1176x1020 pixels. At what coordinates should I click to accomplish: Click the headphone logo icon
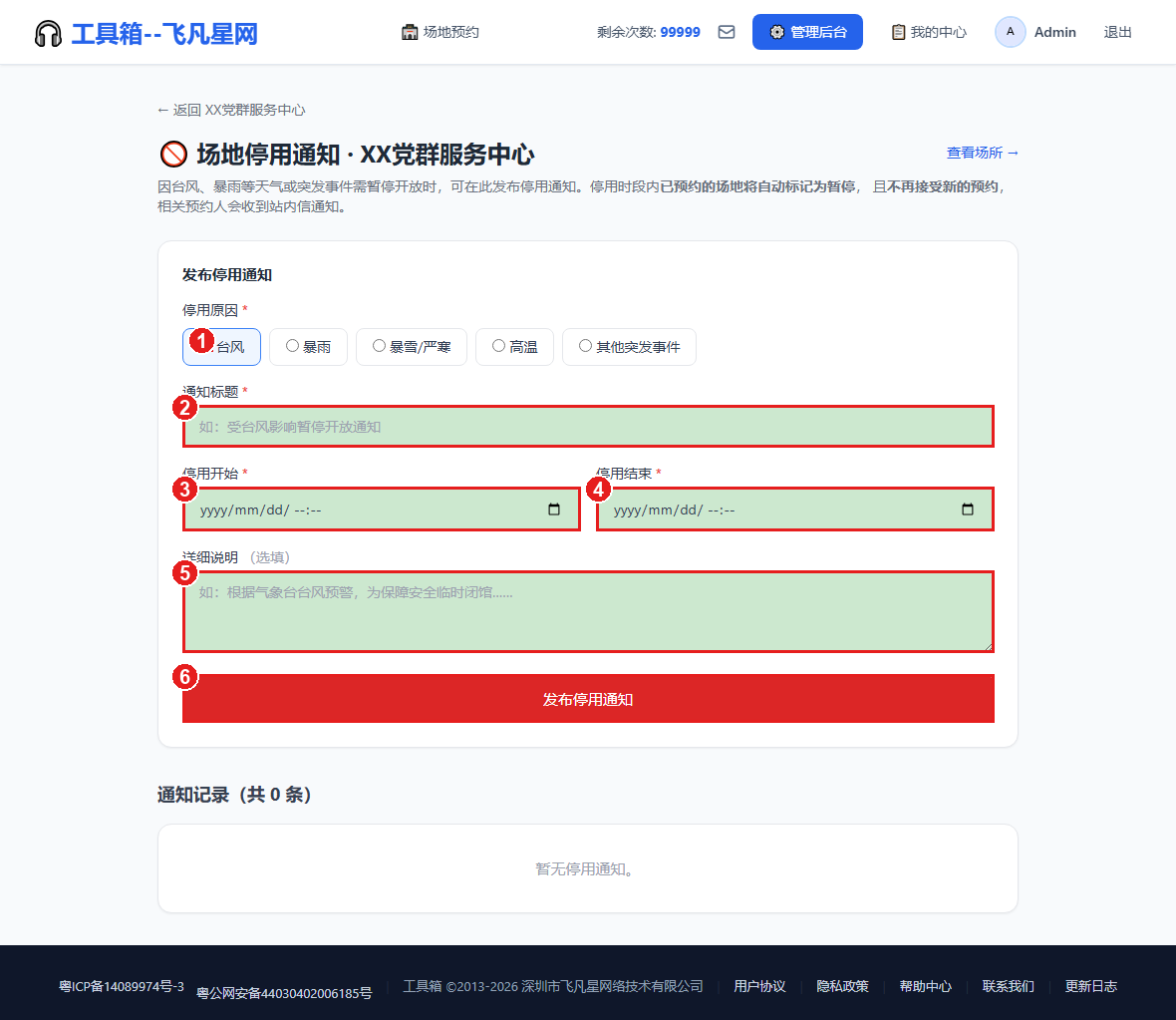tap(48, 34)
